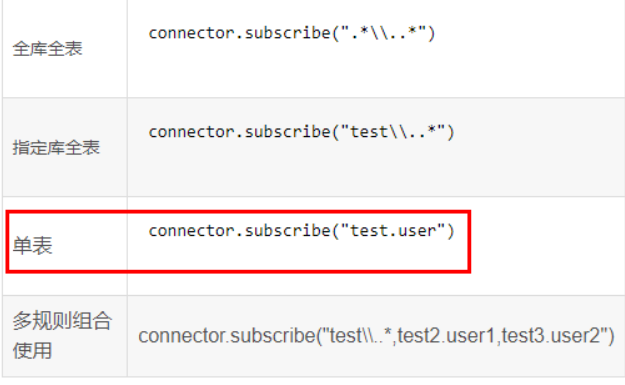Click the ".*\\..*" regex string
The width and height of the screenshot is (625, 385).
383,33
